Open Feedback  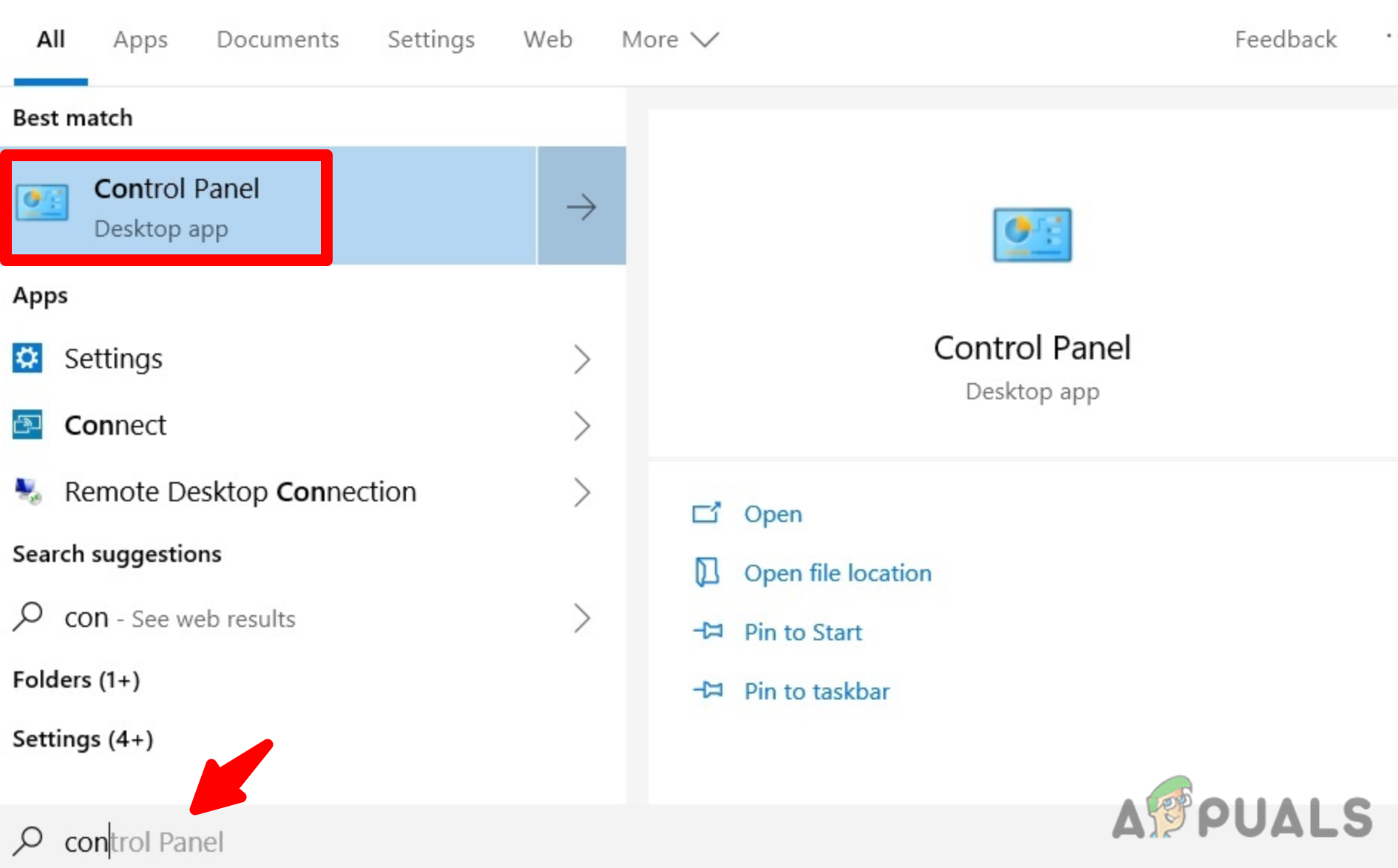tap(1285, 39)
